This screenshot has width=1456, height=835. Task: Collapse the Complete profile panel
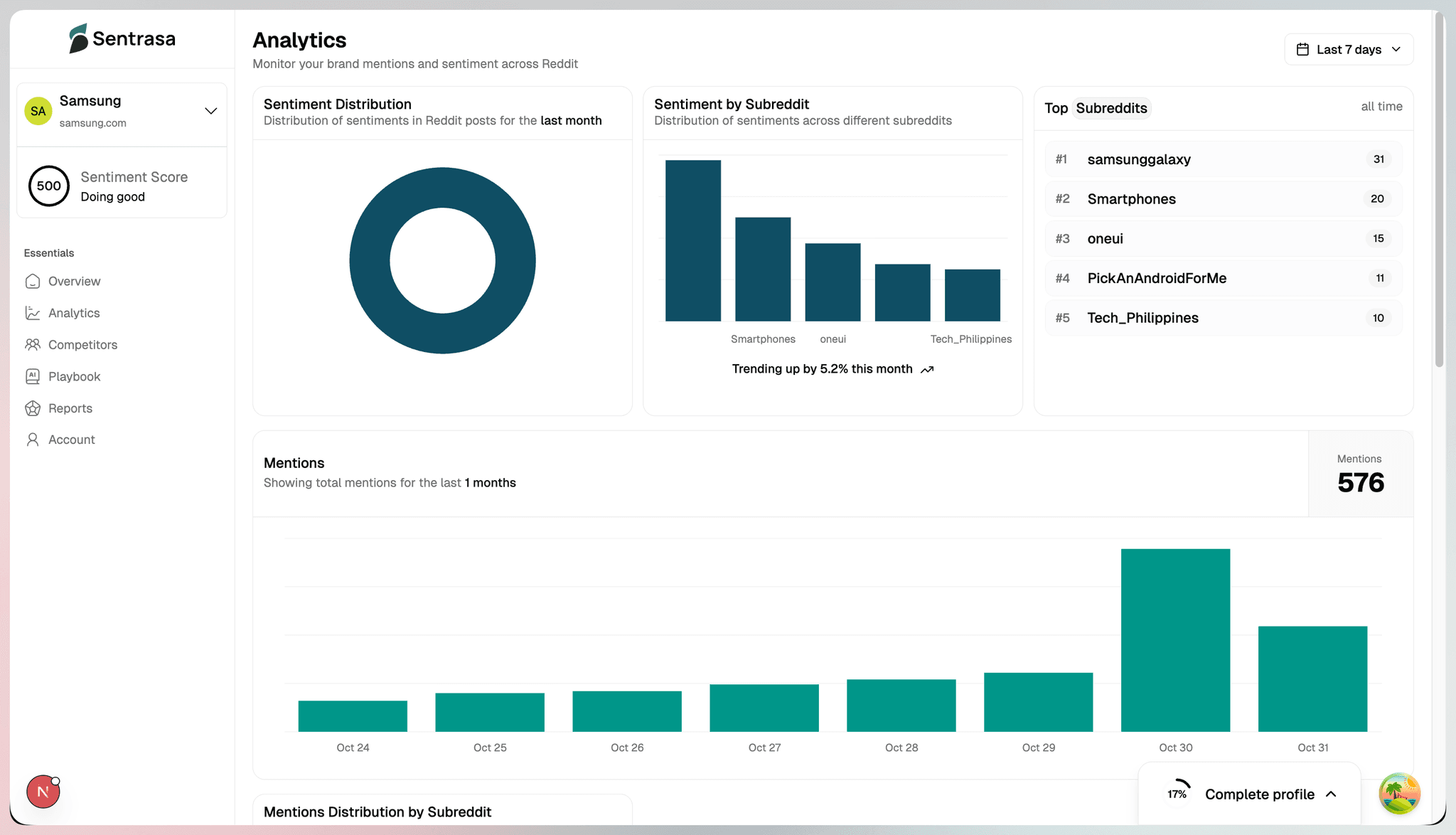click(x=1331, y=794)
